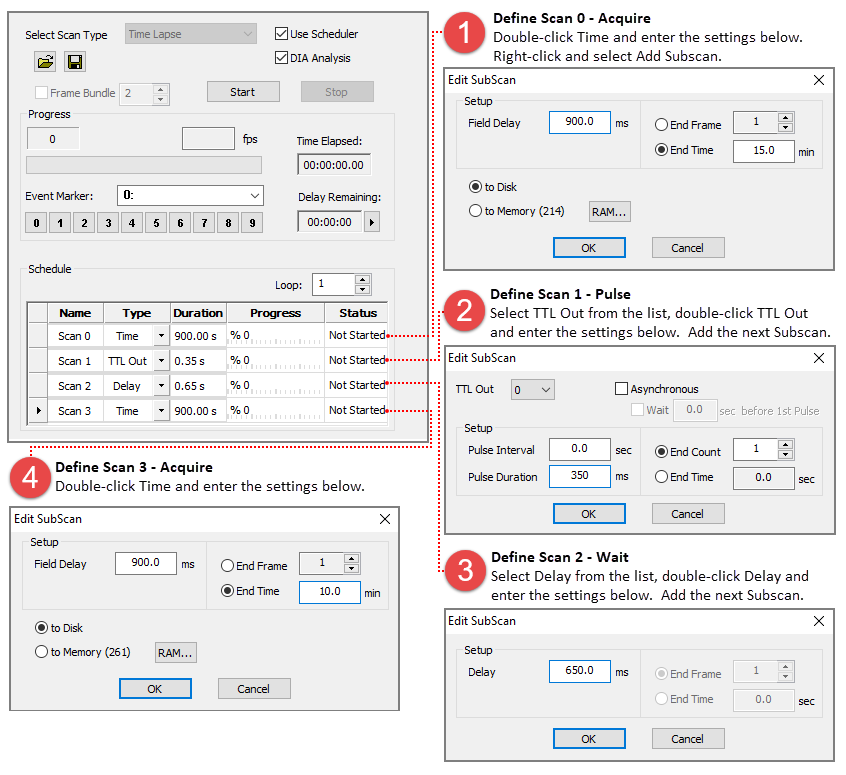
Task: Click event marker button 9
Action: tap(252, 223)
